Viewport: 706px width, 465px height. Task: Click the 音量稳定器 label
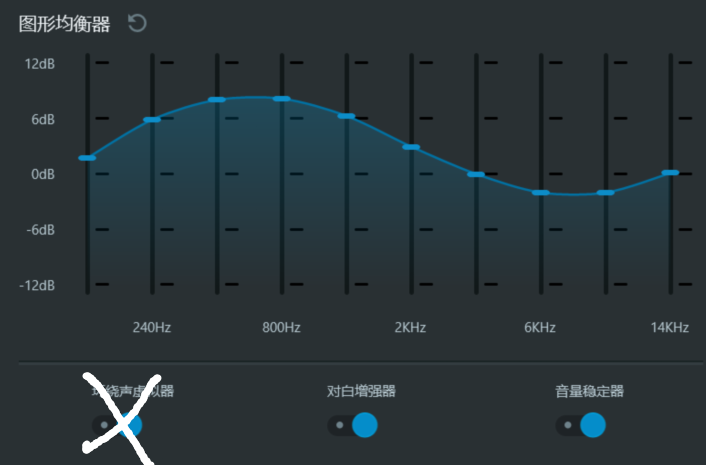[590, 391]
